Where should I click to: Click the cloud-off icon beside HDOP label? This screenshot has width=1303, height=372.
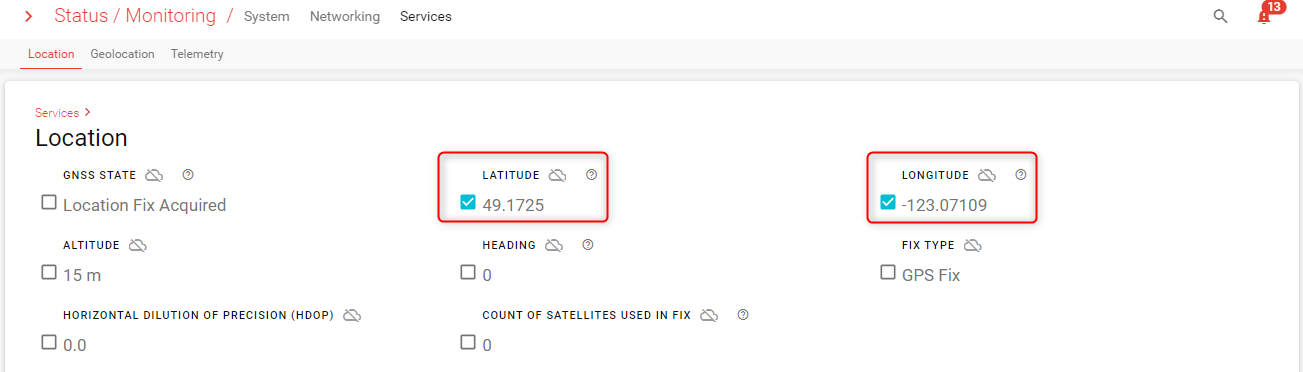pyautogui.click(x=352, y=315)
